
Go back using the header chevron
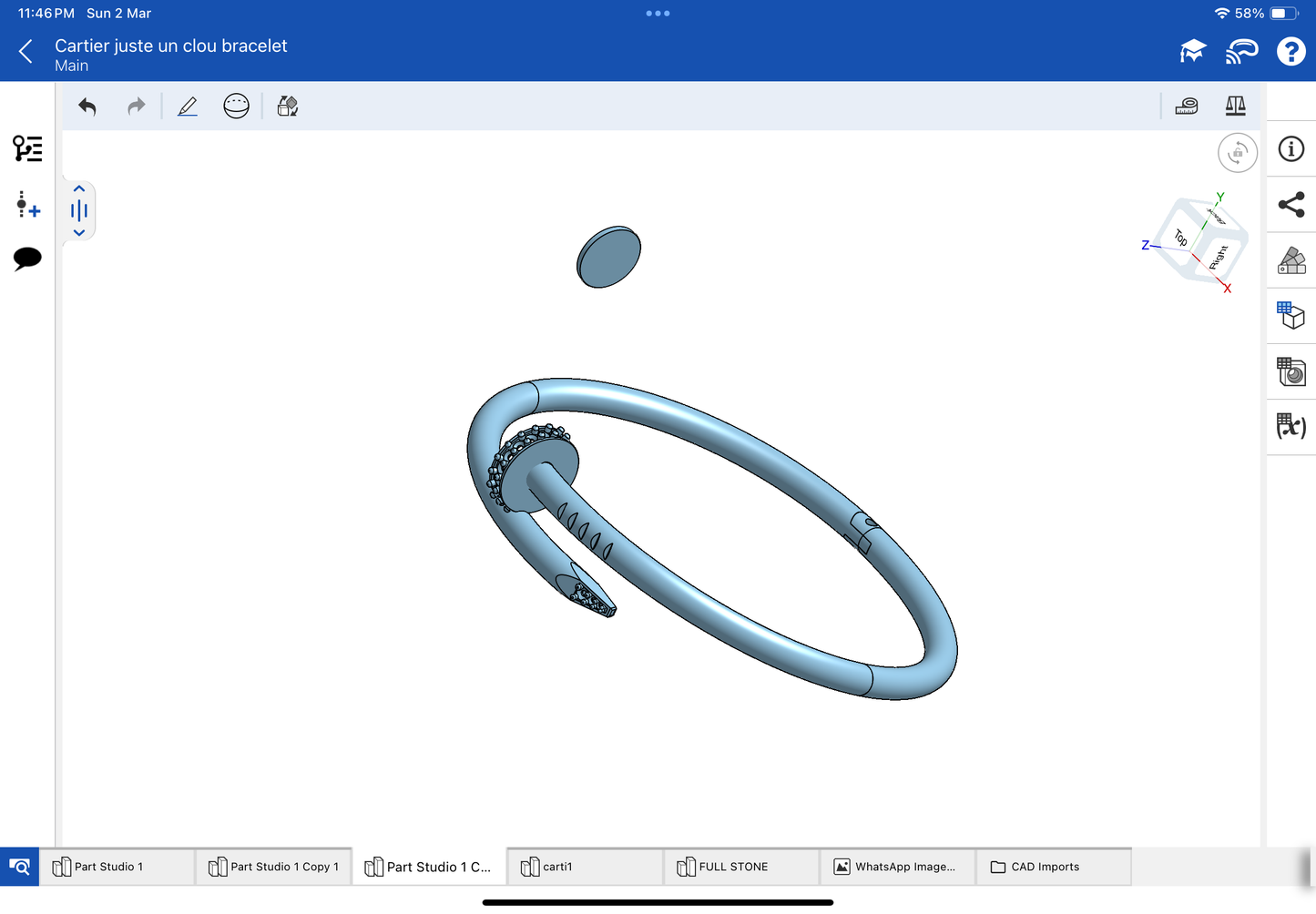(x=26, y=52)
